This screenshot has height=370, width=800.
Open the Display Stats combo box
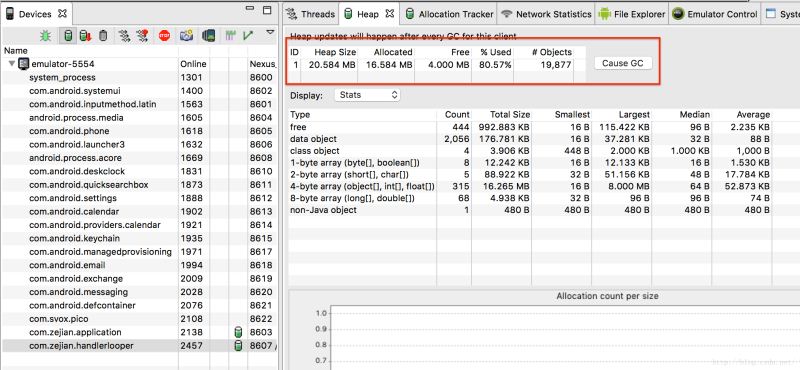tap(367, 95)
